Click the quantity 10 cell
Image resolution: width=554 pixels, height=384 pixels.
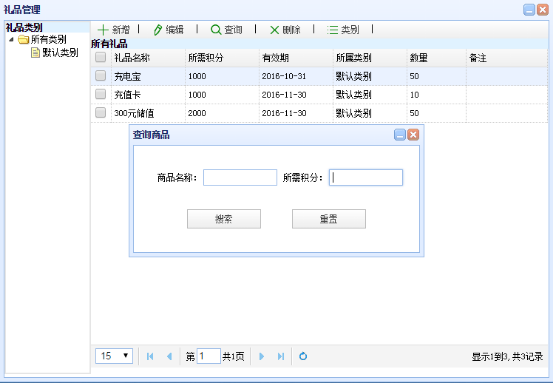[x=437, y=95]
